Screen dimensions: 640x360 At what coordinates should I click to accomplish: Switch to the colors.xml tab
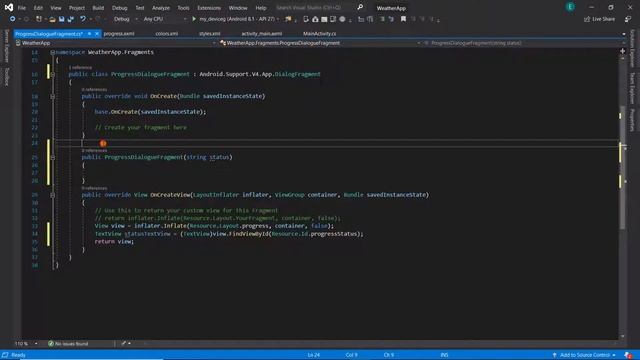click(x=167, y=33)
